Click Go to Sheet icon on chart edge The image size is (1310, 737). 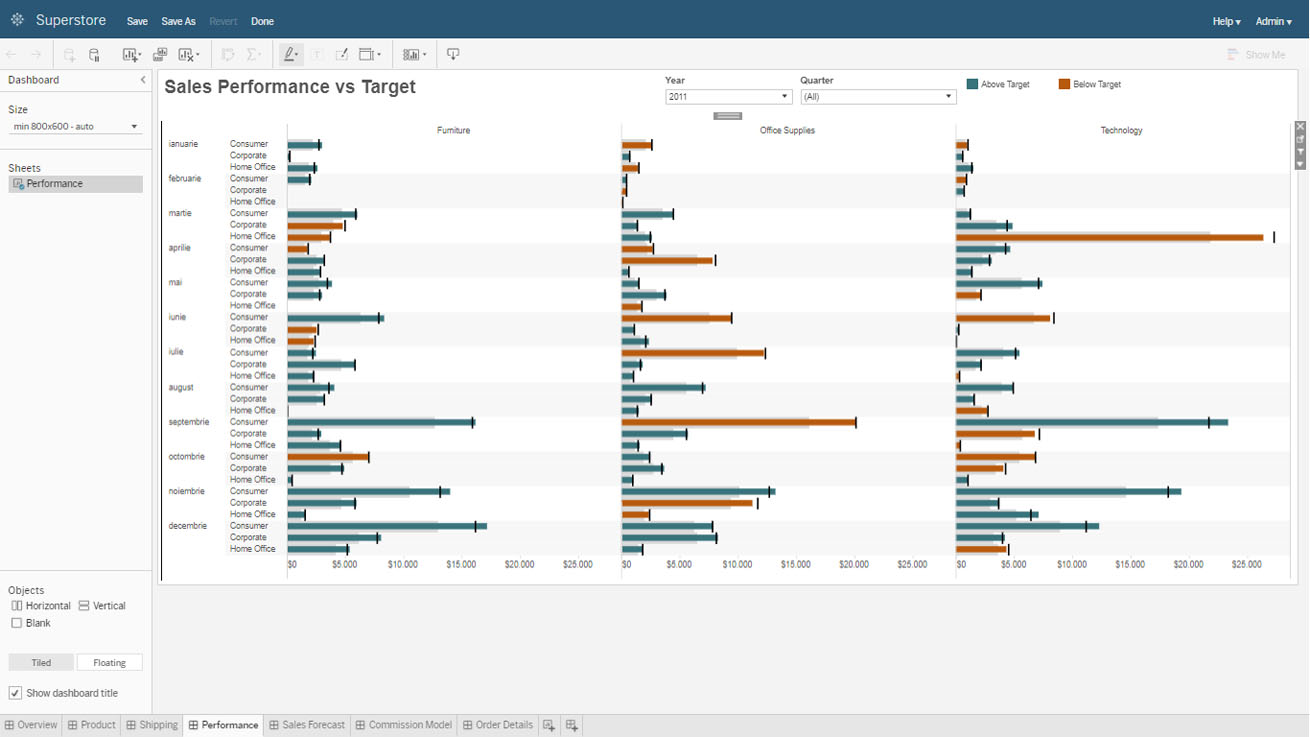click(x=1300, y=139)
